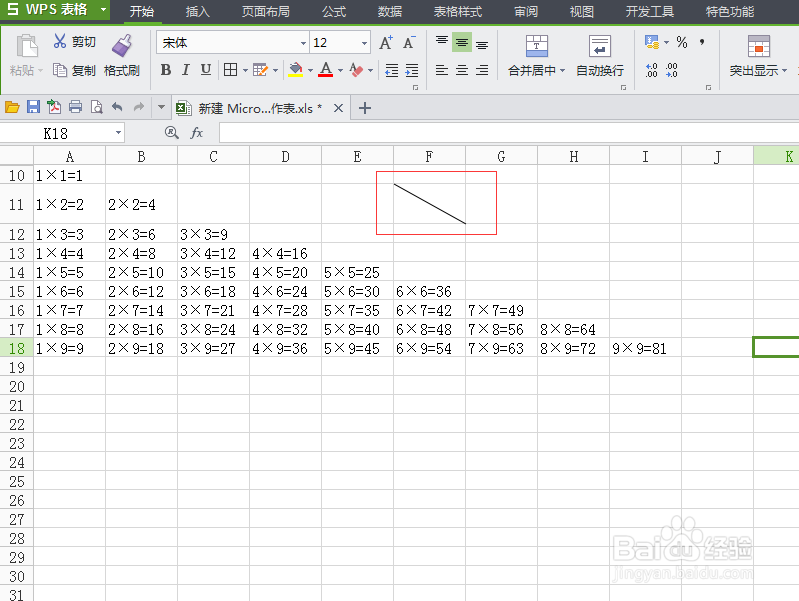Click the zoom magnifier beside formula bar
Image resolution: width=799 pixels, height=601 pixels.
pyautogui.click(x=172, y=133)
